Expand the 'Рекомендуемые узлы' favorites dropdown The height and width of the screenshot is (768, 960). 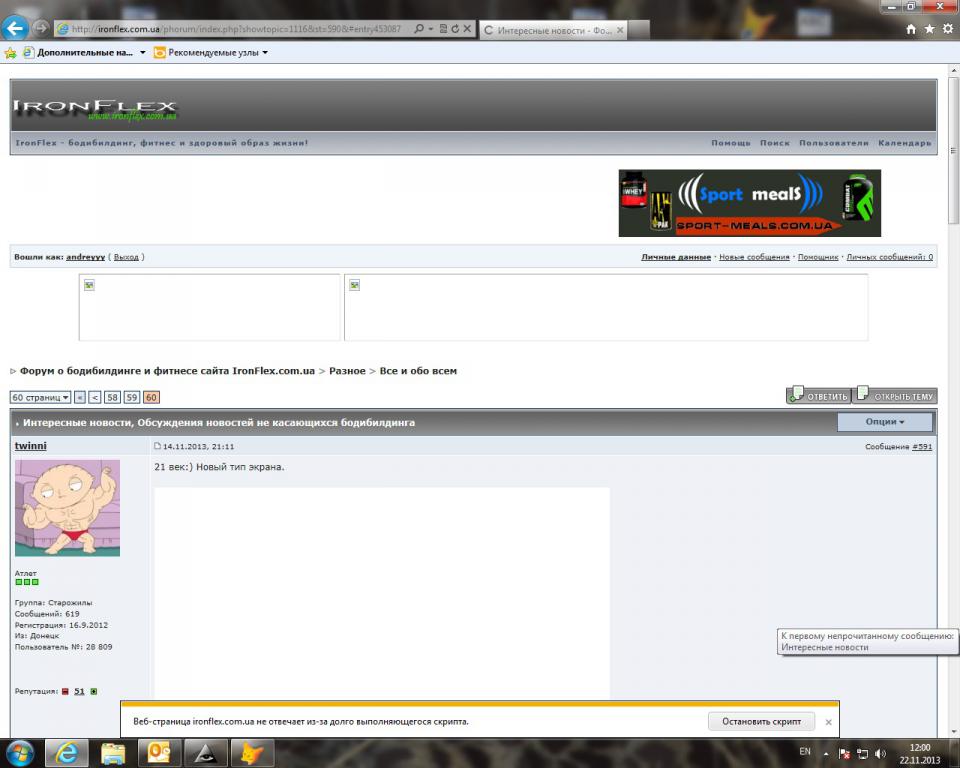(x=211, y=52)
